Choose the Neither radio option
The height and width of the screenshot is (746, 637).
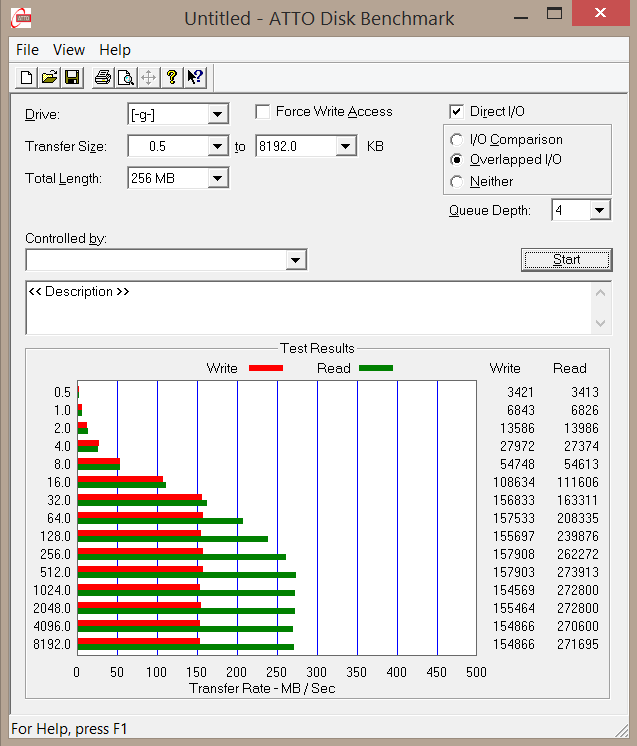457,182
